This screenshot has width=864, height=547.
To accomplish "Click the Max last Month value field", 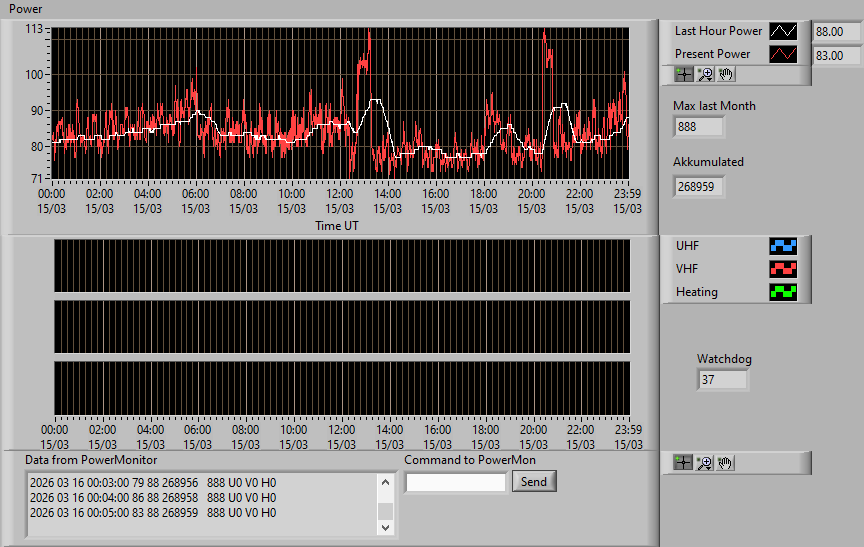I will (x=698, y=127).
